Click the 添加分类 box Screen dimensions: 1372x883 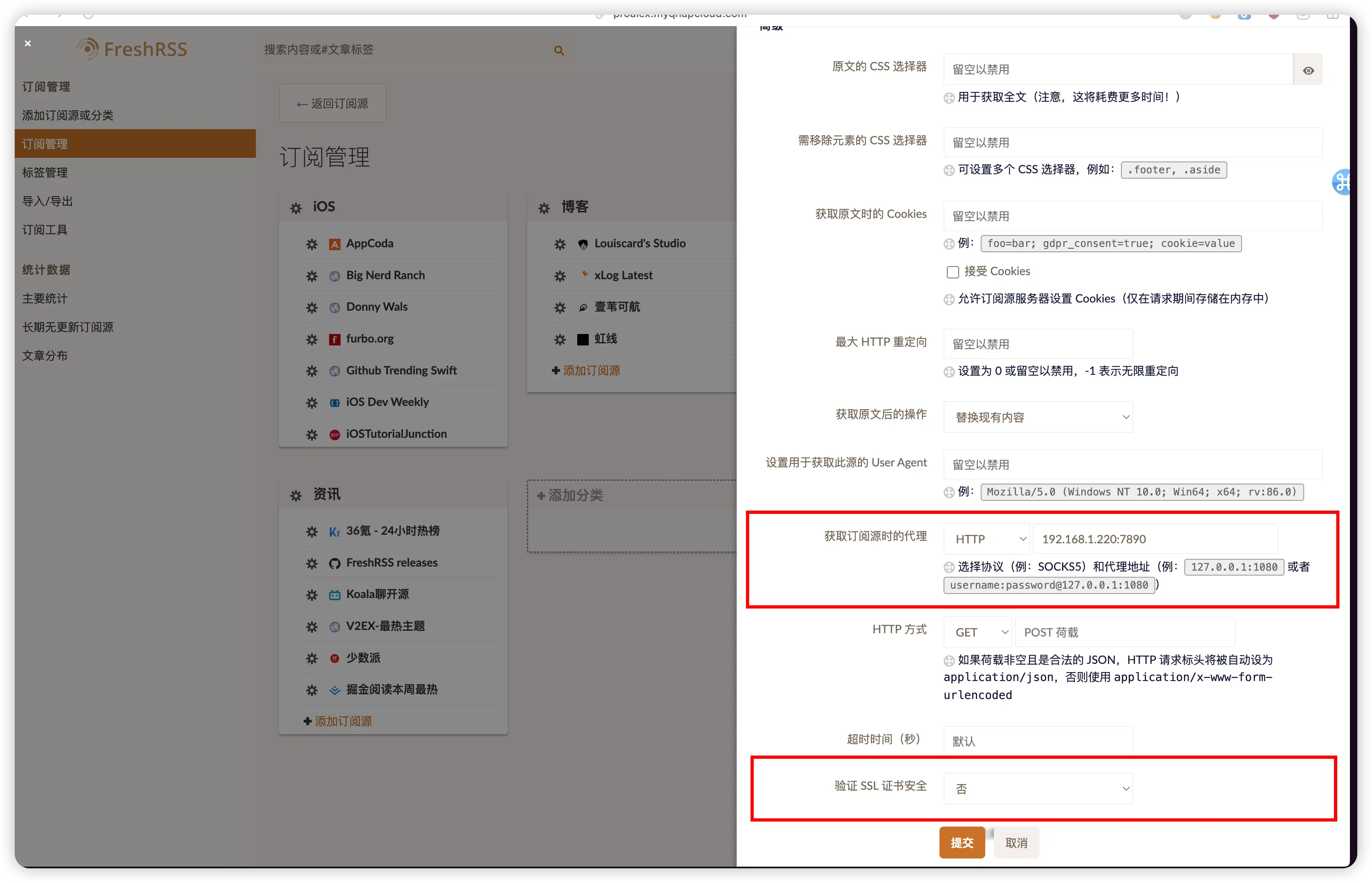click(632, 516)
